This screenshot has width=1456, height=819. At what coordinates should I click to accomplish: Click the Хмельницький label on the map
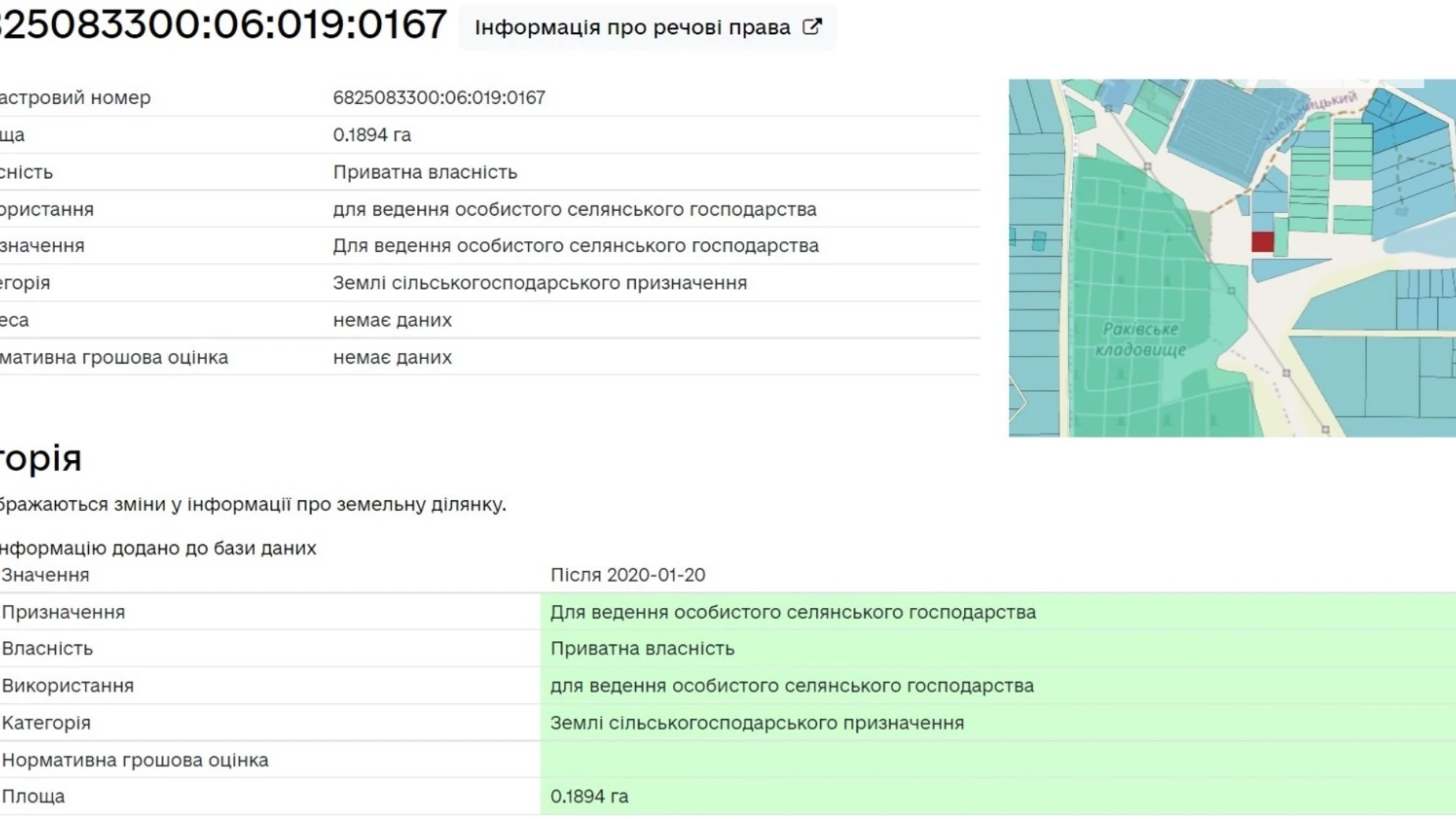1310,117
